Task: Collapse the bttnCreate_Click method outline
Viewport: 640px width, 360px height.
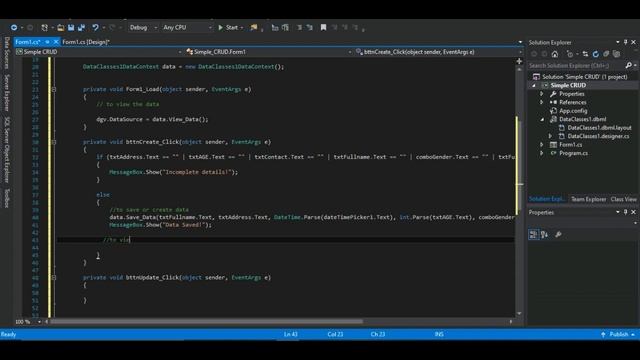Action: pyautogui.click(x=53, y=142)
